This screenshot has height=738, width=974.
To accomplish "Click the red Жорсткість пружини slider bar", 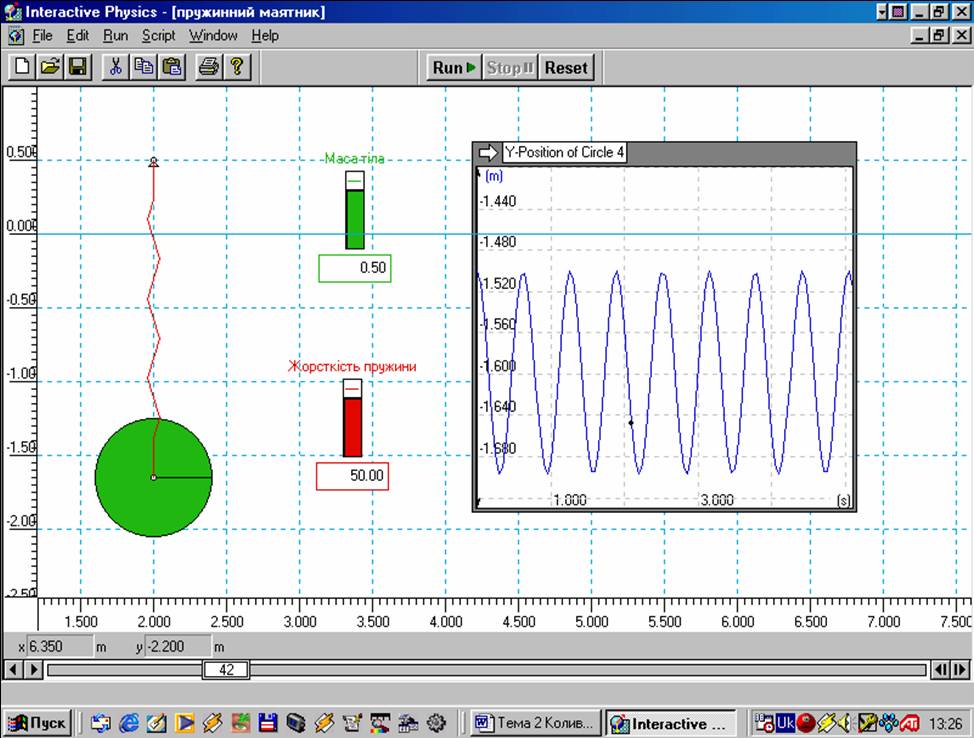I will click(352, 418).
